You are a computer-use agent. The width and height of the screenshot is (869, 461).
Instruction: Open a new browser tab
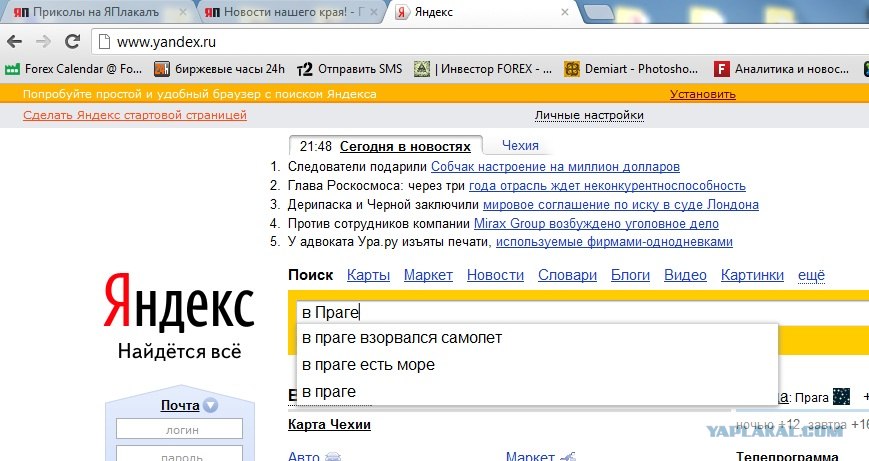point(597,12)
